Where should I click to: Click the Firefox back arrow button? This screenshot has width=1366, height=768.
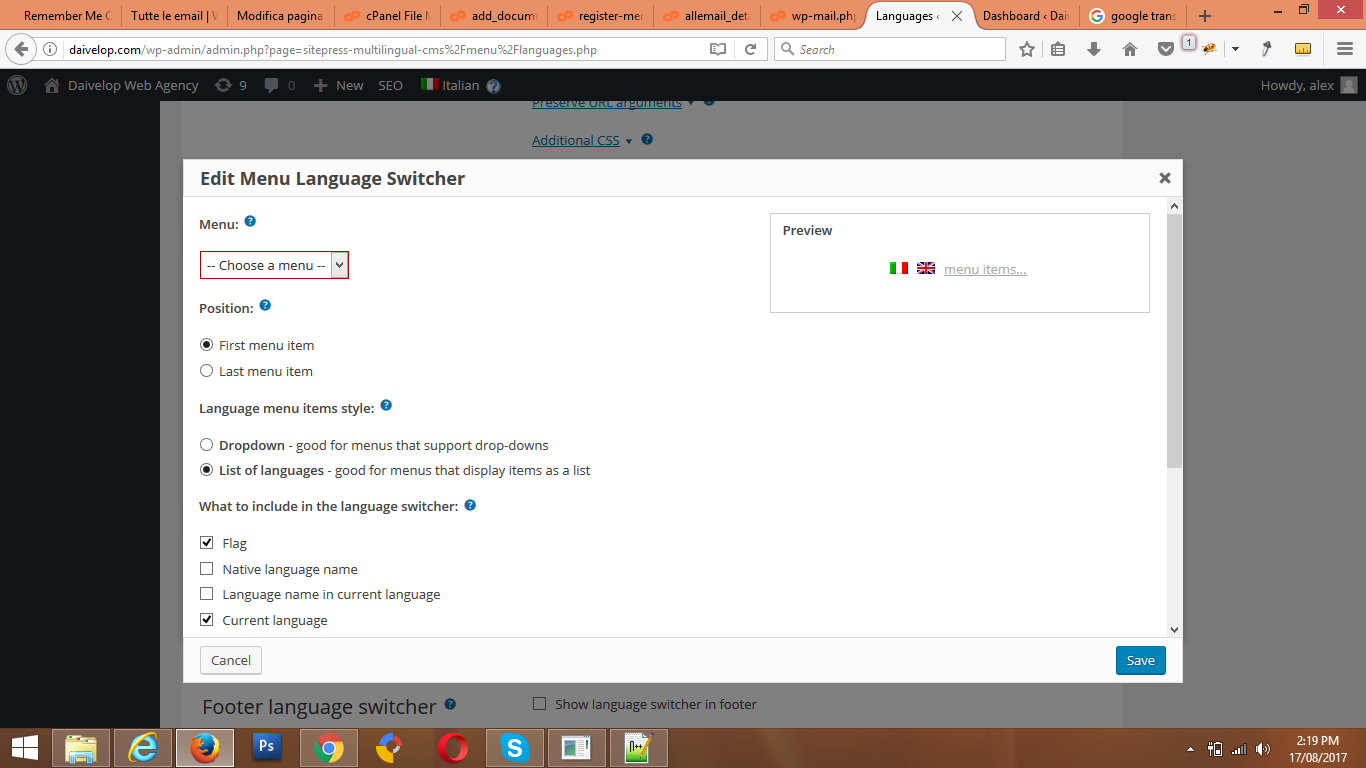pyautogui.click(x=21, y=49)
